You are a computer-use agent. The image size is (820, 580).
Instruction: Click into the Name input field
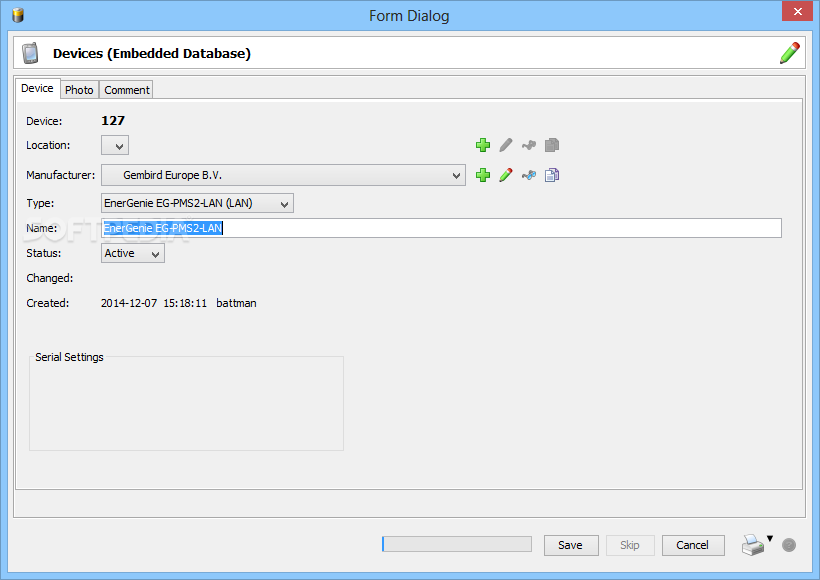441,228
